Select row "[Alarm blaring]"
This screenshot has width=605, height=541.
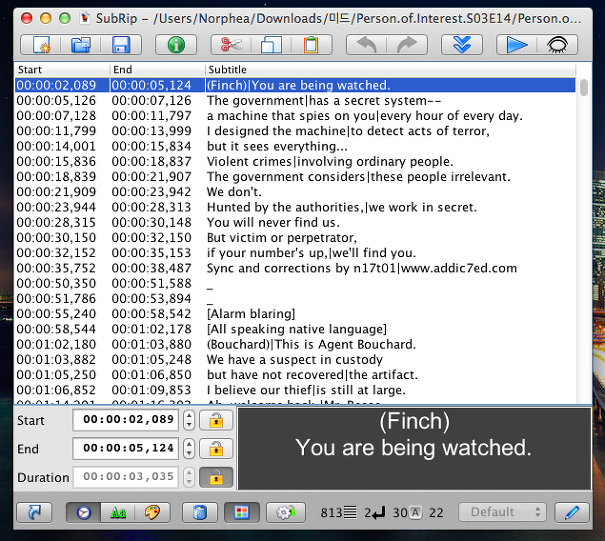tap(295, 314)
